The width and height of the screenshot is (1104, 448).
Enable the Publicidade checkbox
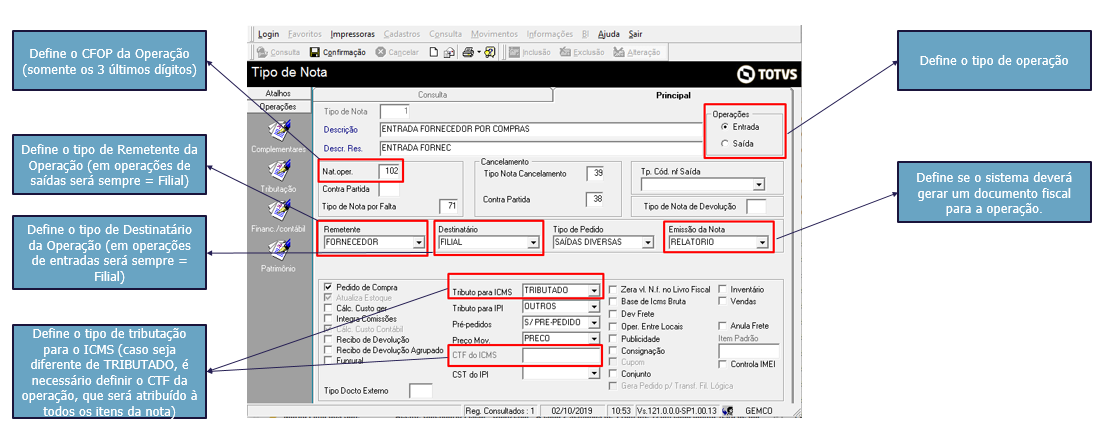(x=614, y=338)
